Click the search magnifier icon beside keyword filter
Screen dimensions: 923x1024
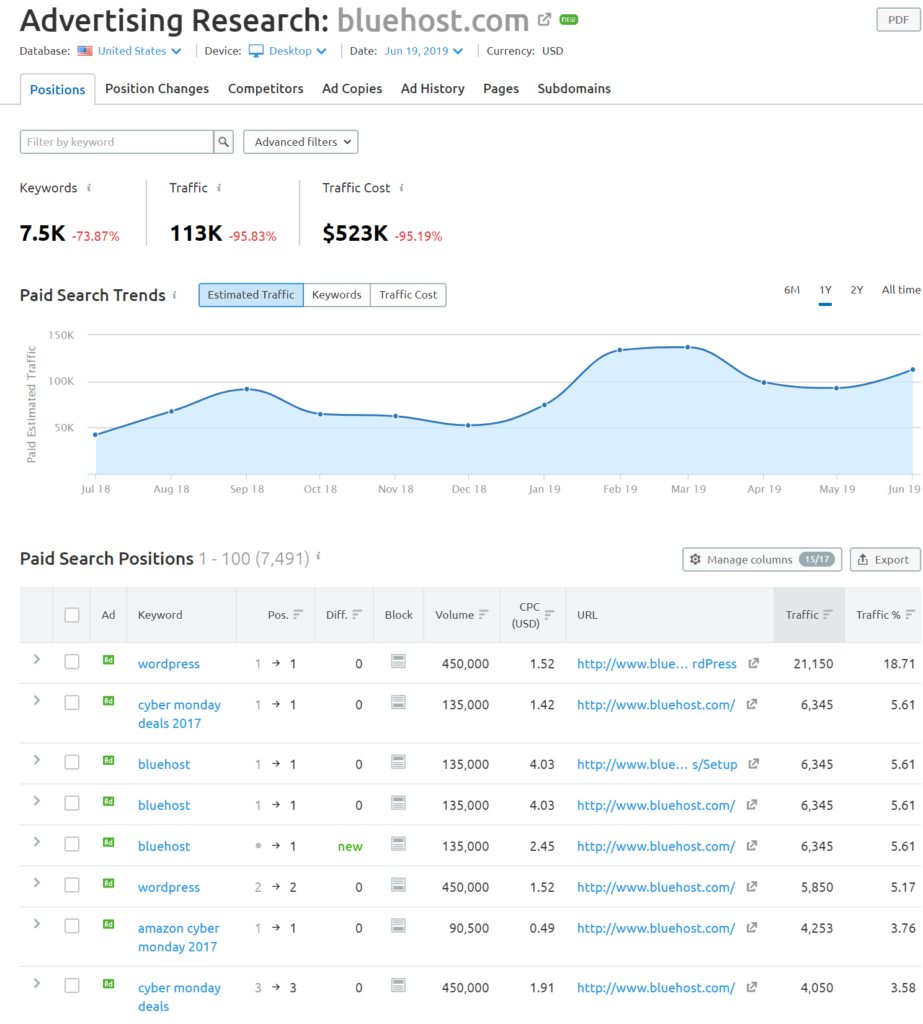pos(225,142)
